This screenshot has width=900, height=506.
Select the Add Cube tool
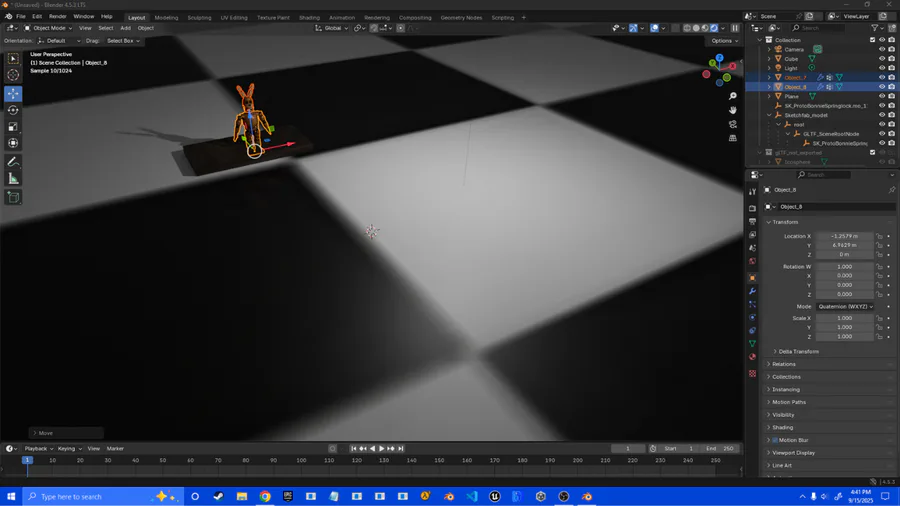[13, 197]
